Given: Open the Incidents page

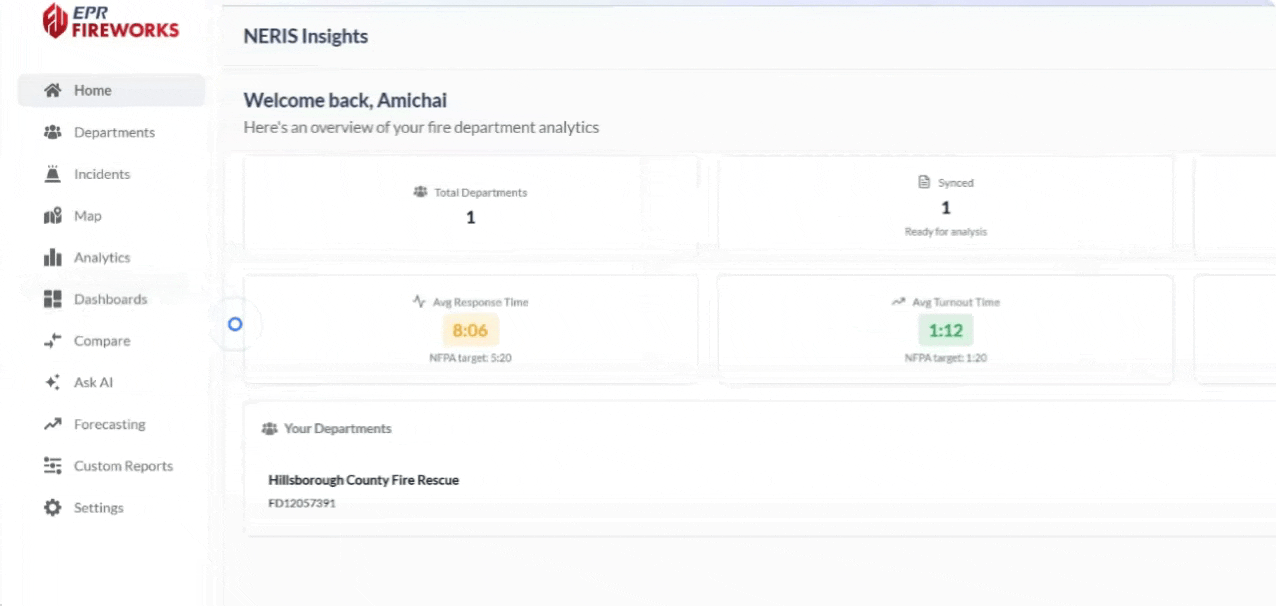Looking at the screenshot, I should pos(111,174).
